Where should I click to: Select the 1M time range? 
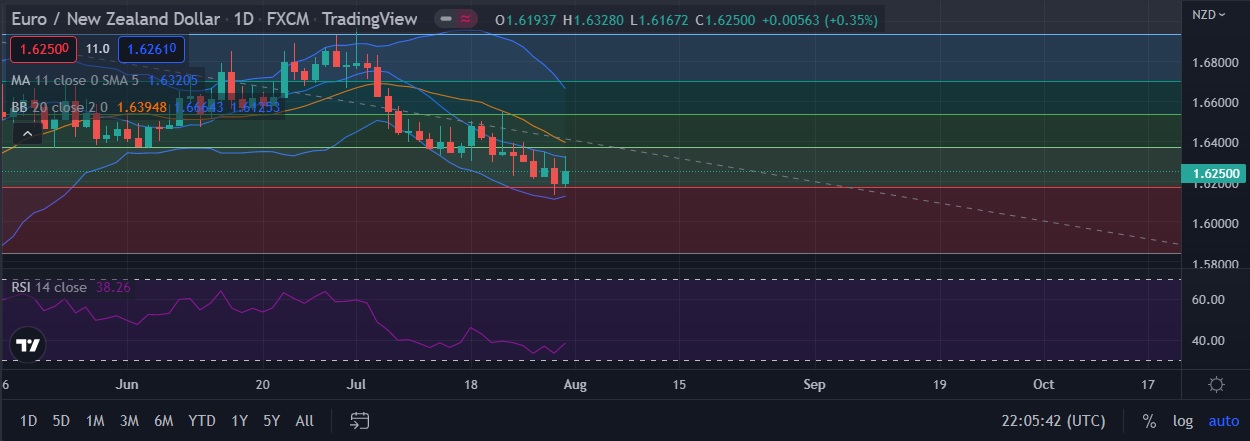pos(95,421)
